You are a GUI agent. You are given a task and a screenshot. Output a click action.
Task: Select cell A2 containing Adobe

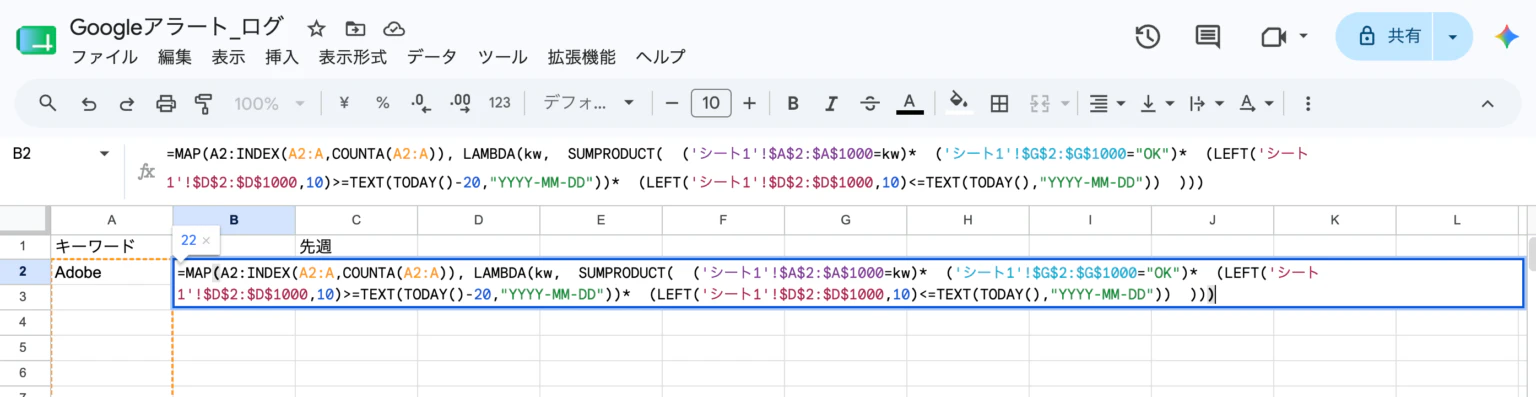[111, 271]
